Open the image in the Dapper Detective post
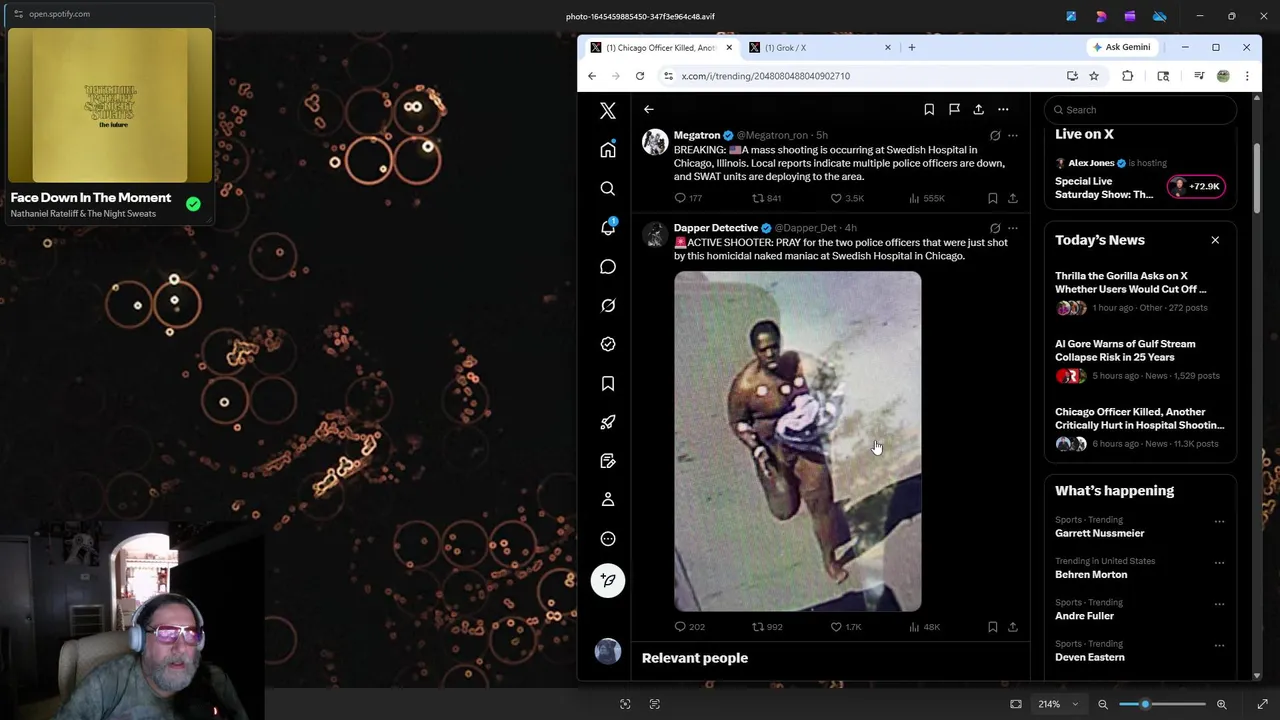The width and height of the screenshot is (1280, 720). pos(797,441)
